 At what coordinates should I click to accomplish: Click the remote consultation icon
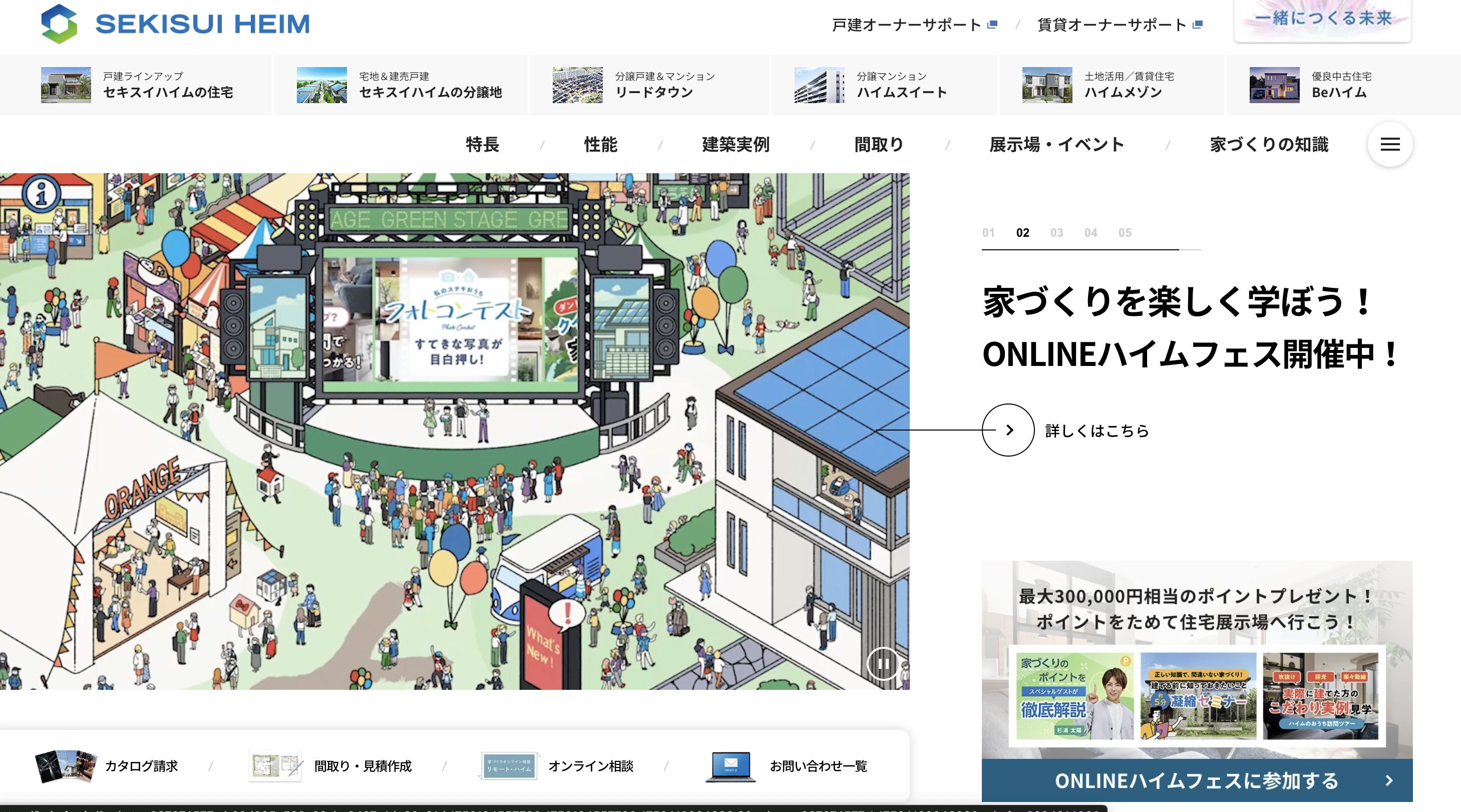pyautogui.click(x=509, y=765)
